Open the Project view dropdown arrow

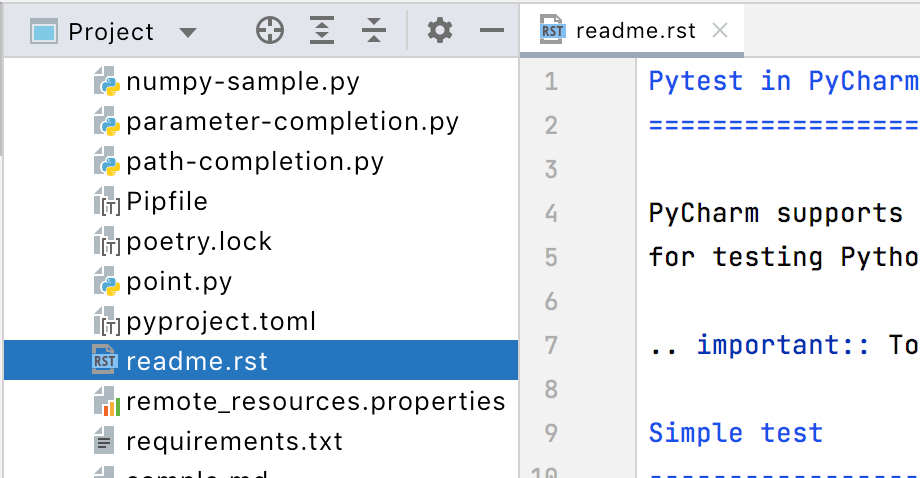pyautogui.click(x=187, y=33)
